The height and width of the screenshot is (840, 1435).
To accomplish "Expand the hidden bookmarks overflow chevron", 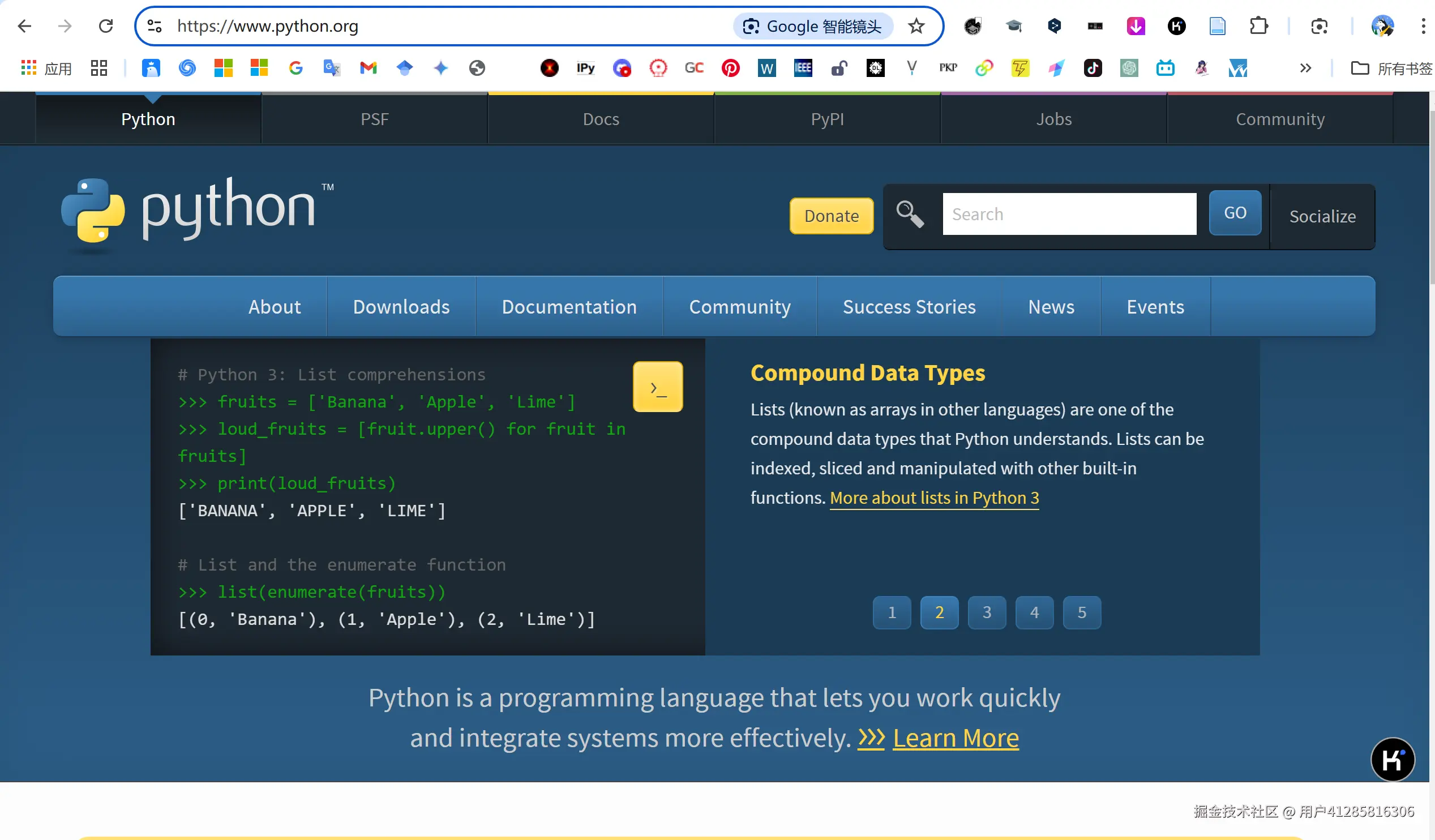I will tap(1305, 68).
